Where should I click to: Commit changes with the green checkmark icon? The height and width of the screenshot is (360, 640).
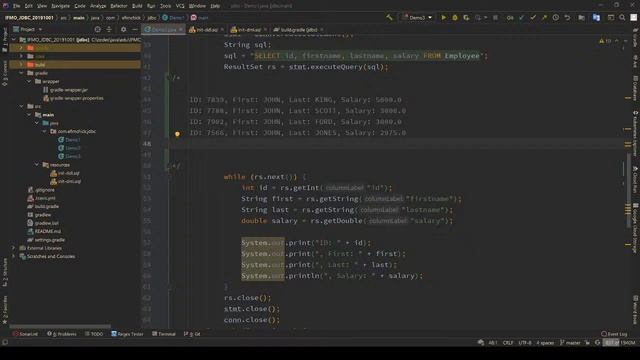[533, 18]
